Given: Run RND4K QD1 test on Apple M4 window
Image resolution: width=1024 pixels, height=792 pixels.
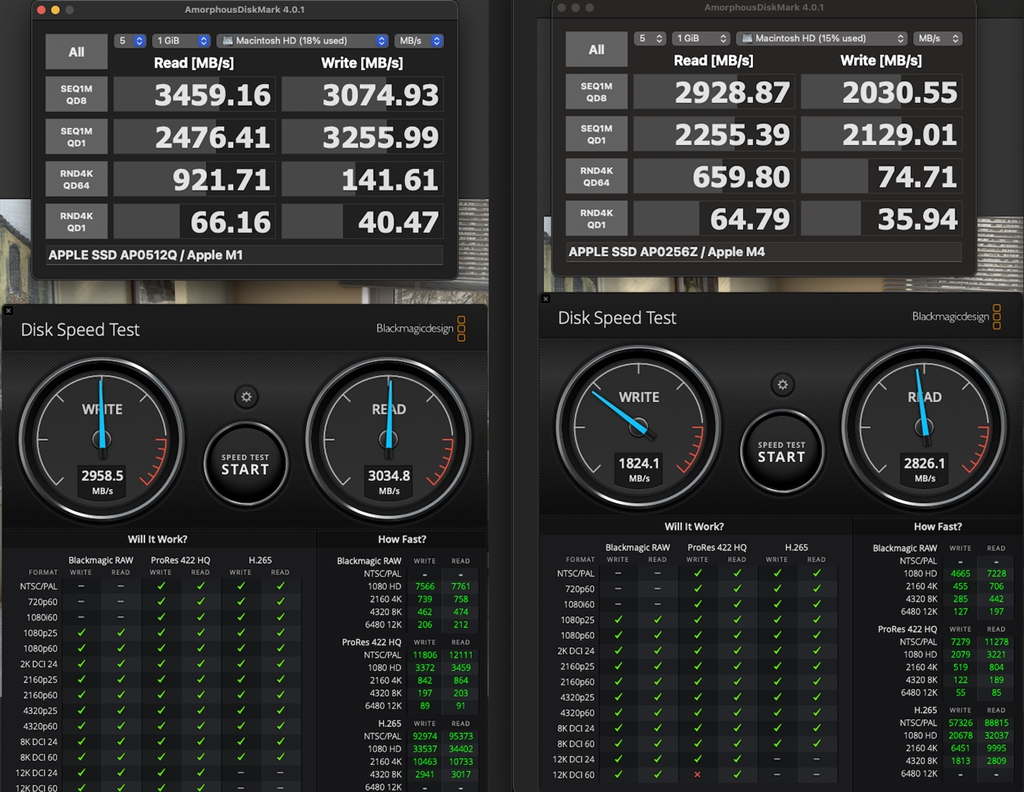Looking at the screenshot, I should 596,219.
